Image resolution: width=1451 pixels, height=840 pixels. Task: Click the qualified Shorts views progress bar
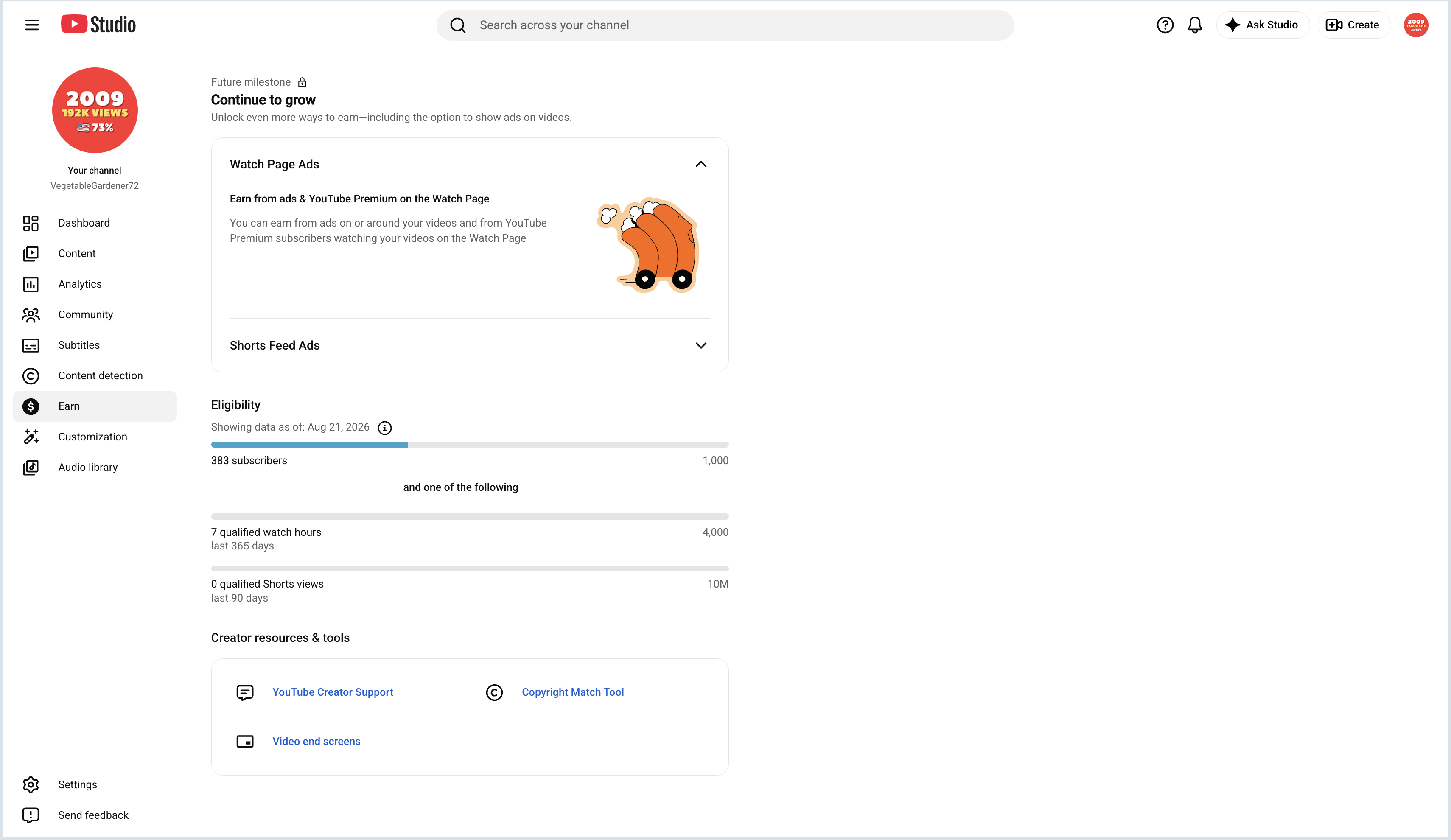click(470, 568)
